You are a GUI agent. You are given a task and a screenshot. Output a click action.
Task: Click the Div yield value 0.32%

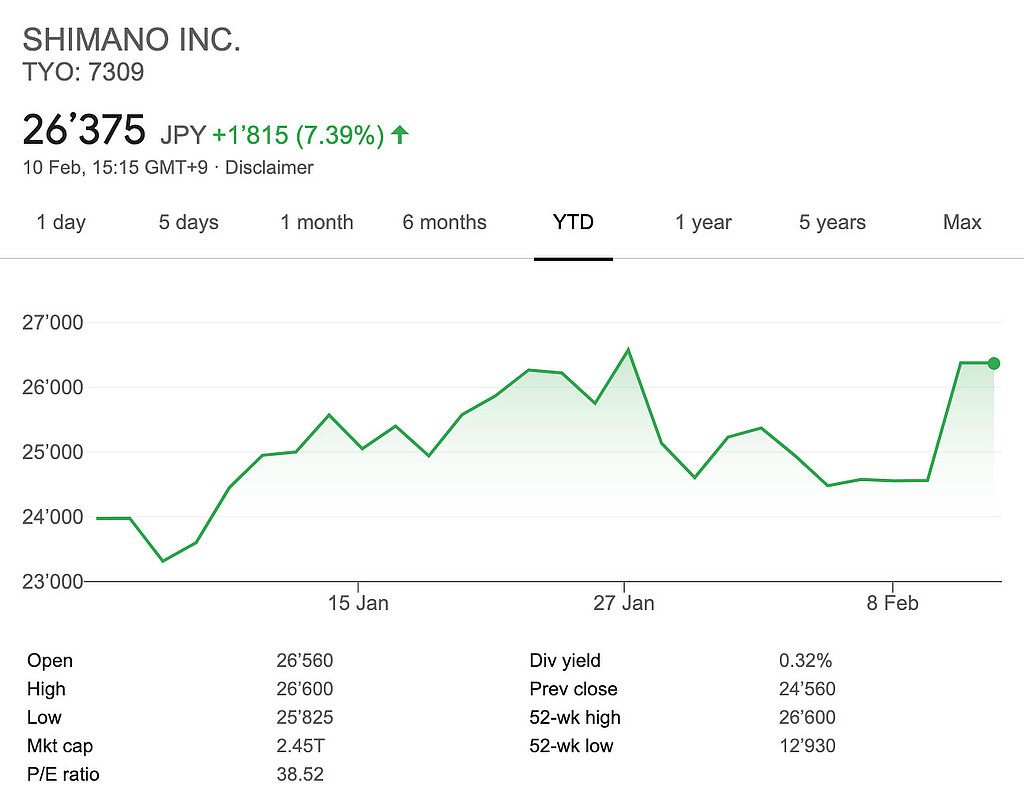[x=805, y=661]
